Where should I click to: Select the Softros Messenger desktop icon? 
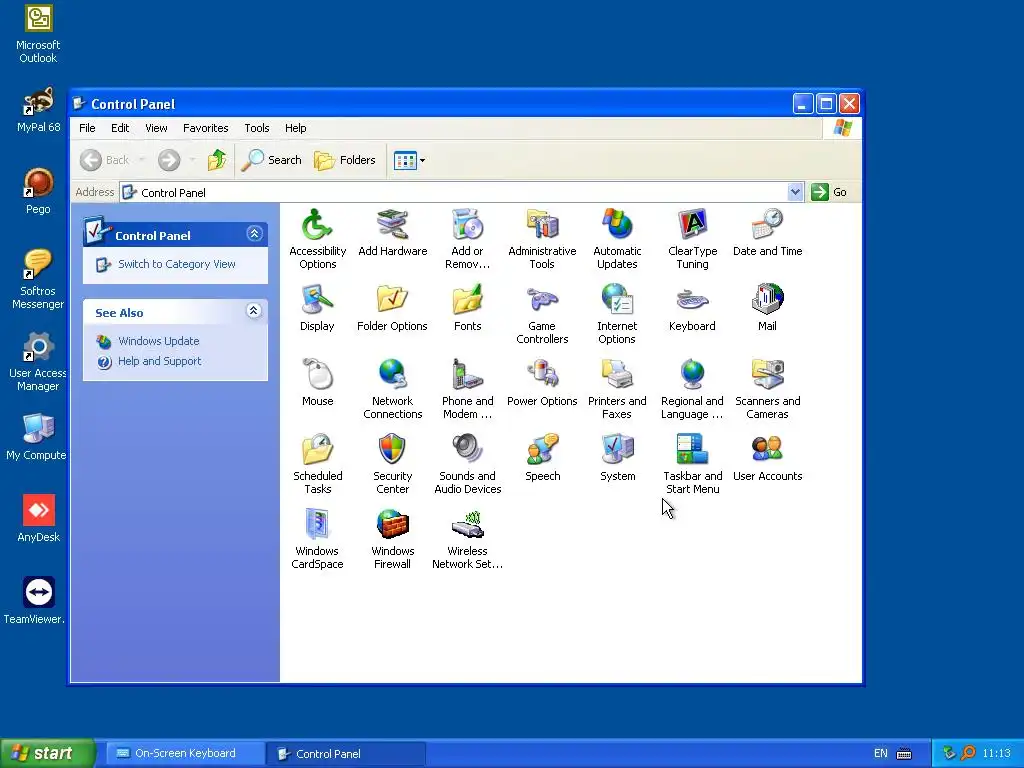click(38, 279)
